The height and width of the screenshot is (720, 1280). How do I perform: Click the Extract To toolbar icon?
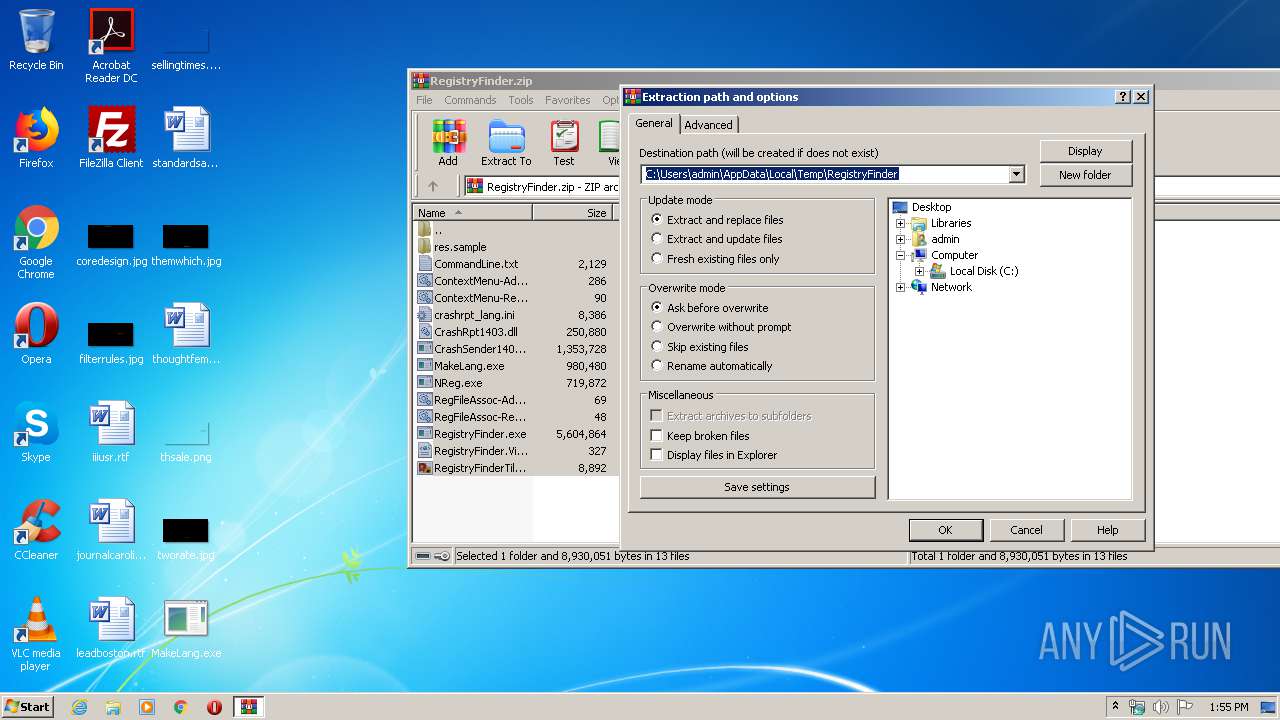pyautogui.click(x=506, y=143)
